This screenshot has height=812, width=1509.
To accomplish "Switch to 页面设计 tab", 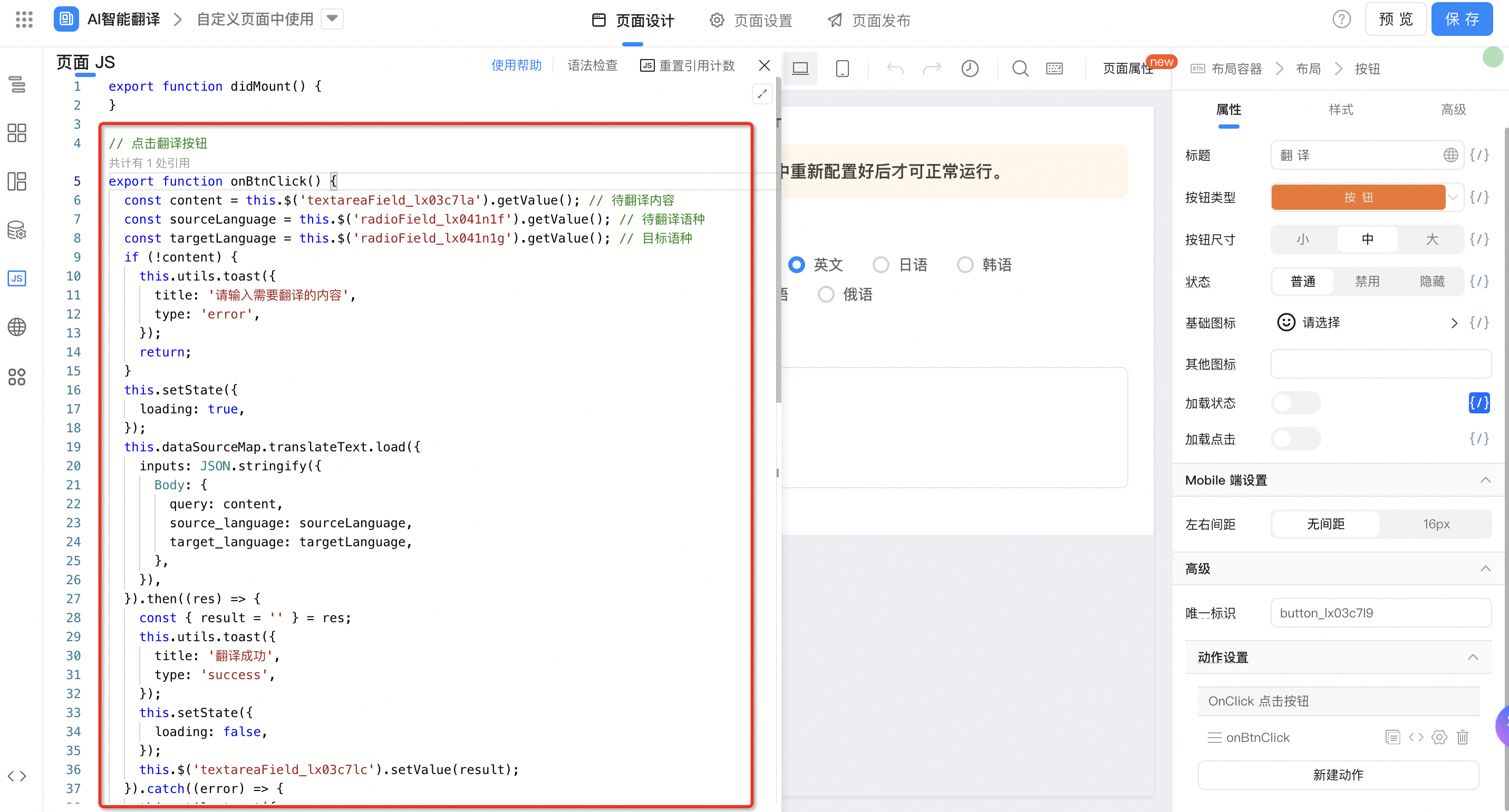I will point(633,21).
